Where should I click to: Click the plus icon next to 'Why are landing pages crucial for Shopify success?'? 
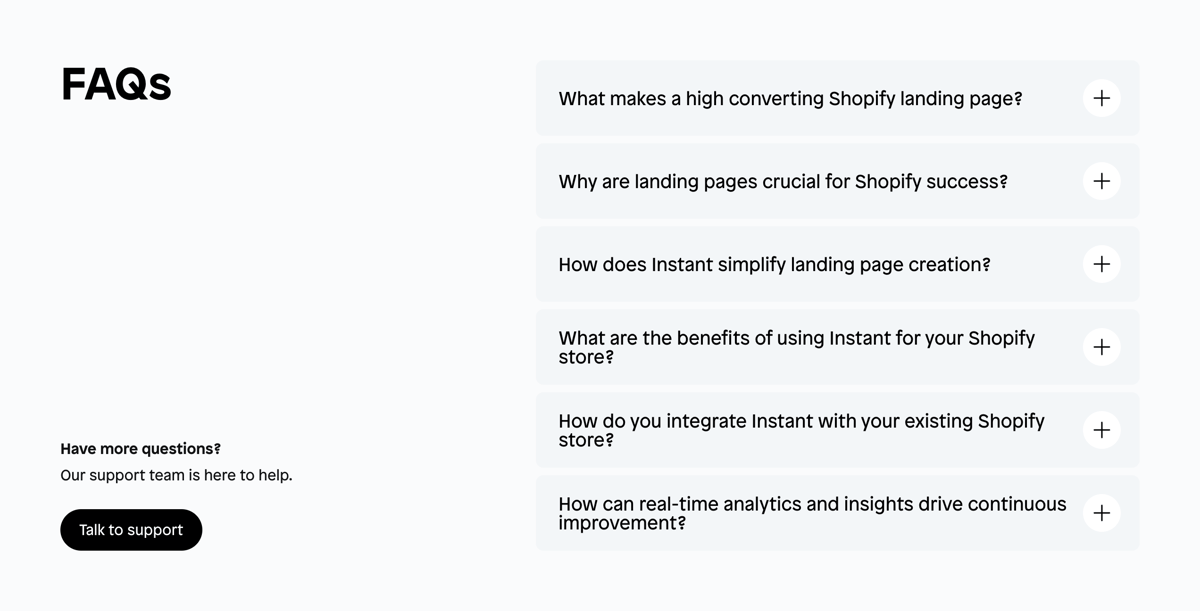pyautogui.click(x=1101, y=181)
